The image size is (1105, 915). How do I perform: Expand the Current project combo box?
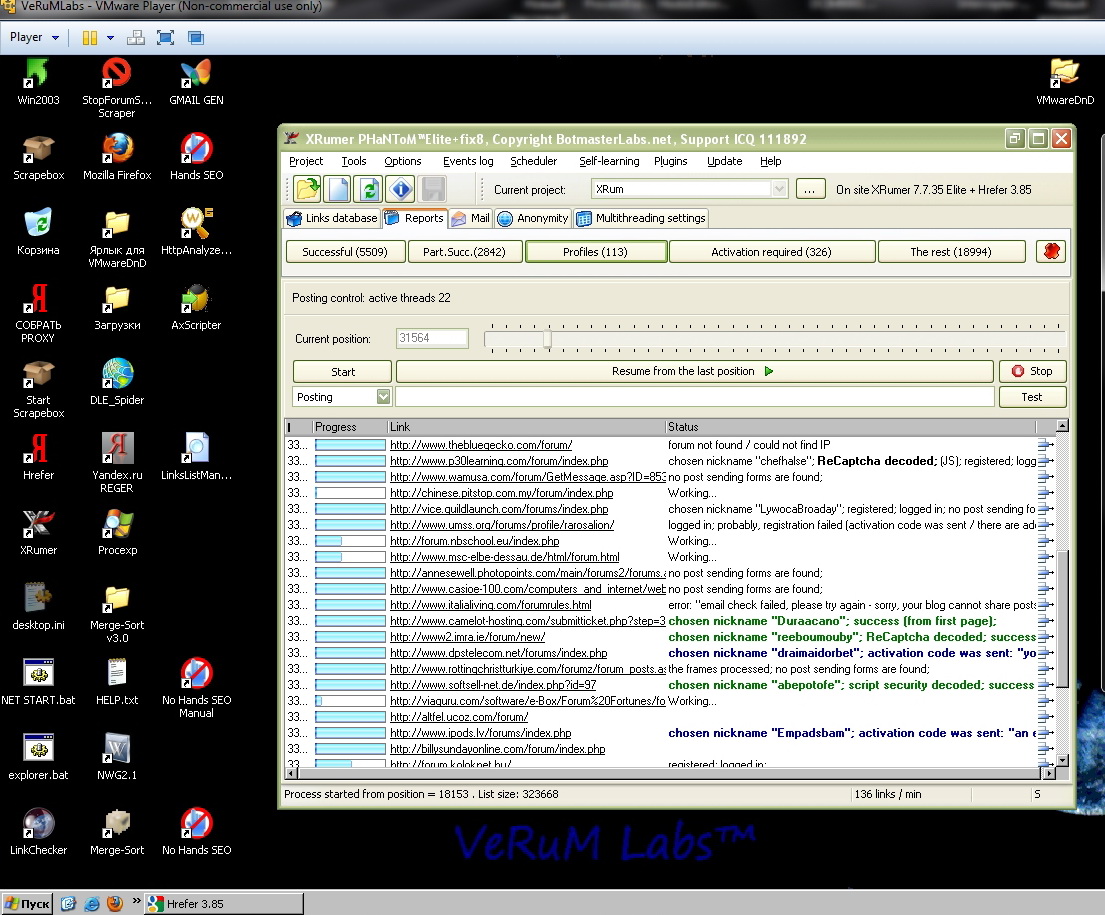[779, 189]
